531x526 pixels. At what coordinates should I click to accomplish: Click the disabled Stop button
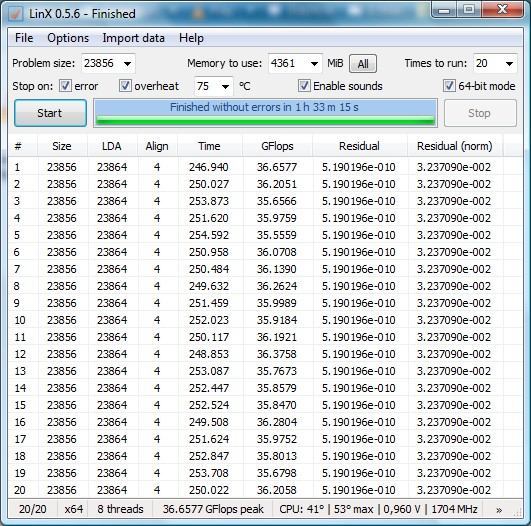pos(480,113)
